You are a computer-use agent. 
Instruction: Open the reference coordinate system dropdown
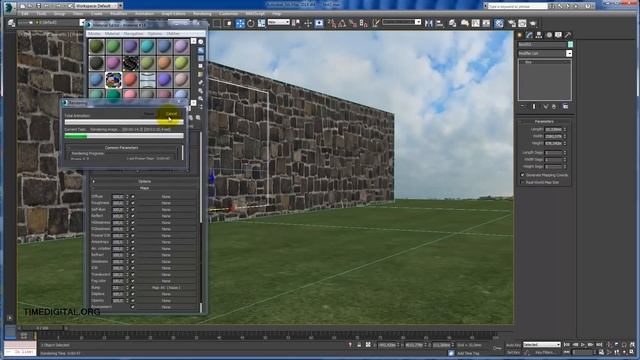[279, 22]
